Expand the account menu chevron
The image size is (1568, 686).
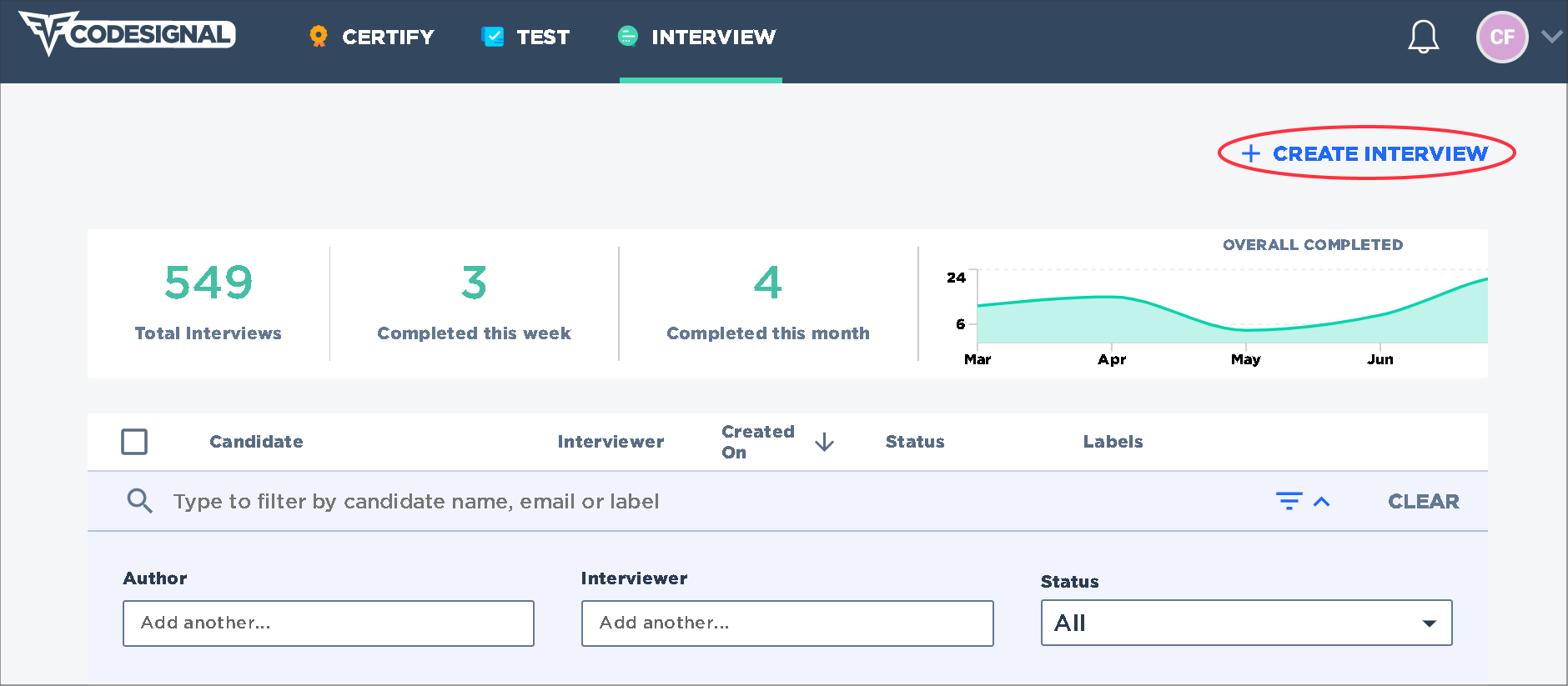tap(1551, 37)
